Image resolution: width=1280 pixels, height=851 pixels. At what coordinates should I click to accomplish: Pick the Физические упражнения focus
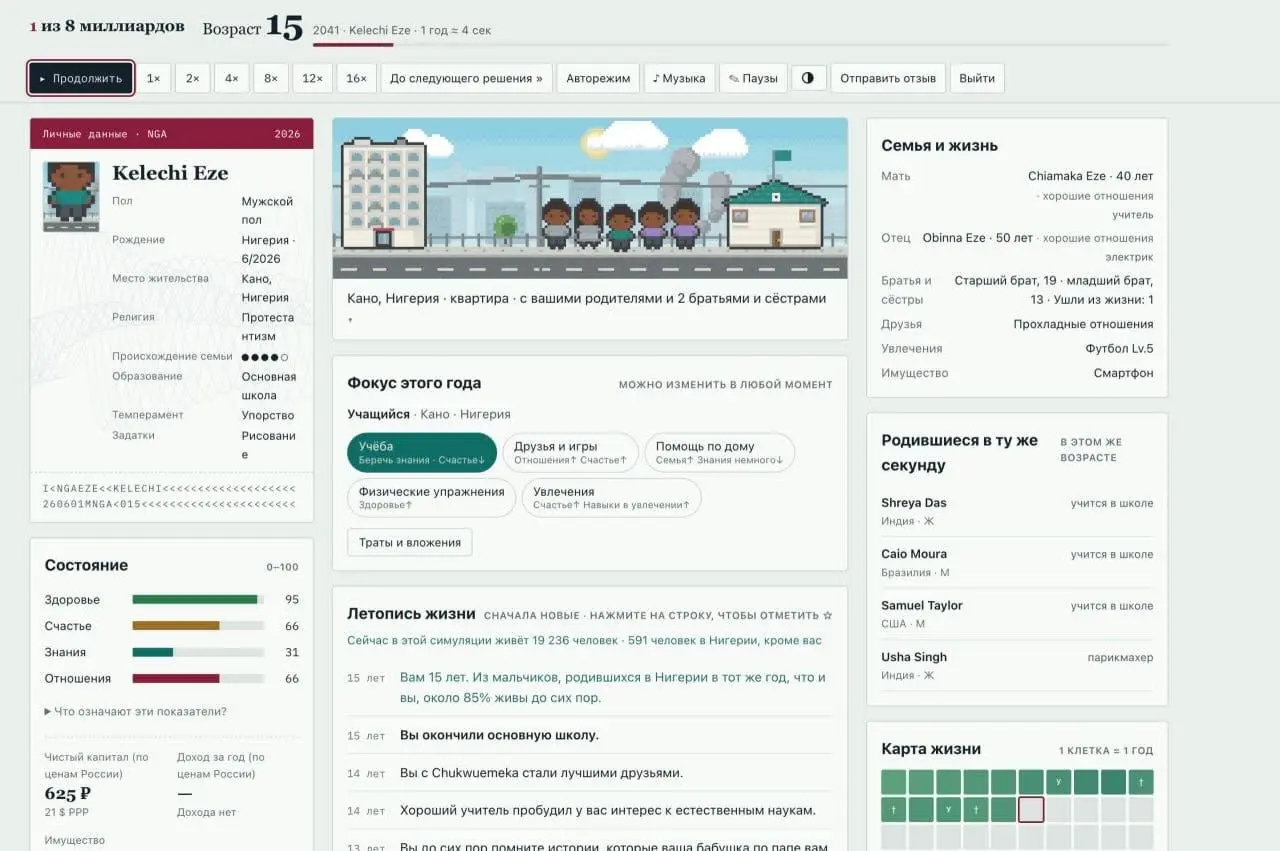[x=432, y=497]
